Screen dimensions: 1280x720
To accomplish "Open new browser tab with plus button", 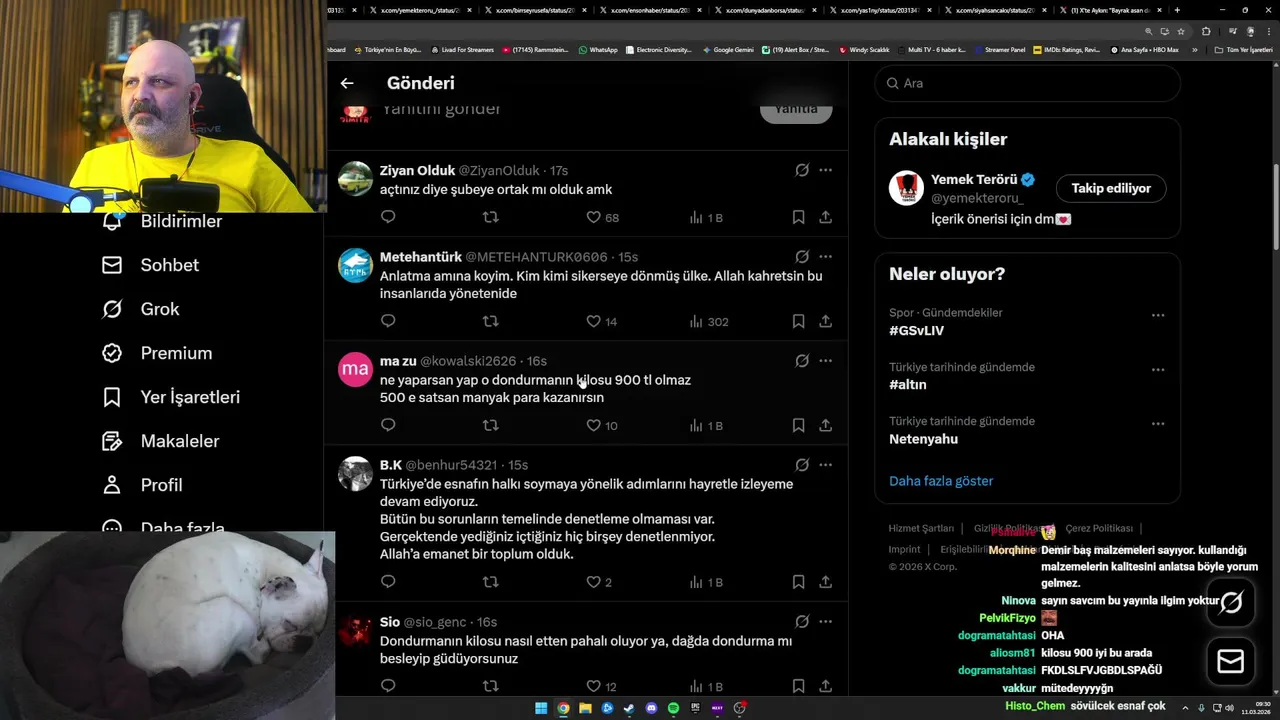I will pos(1177,10).
